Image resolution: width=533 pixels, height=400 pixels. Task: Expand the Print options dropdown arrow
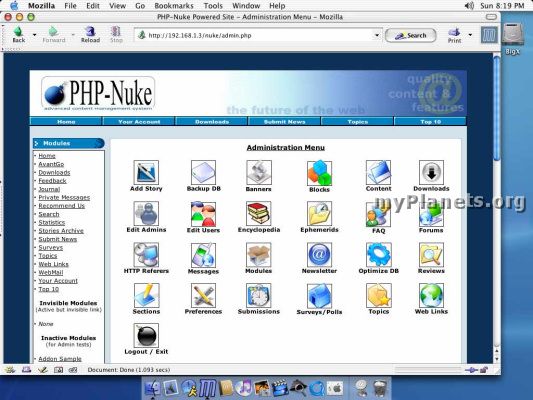470,35
